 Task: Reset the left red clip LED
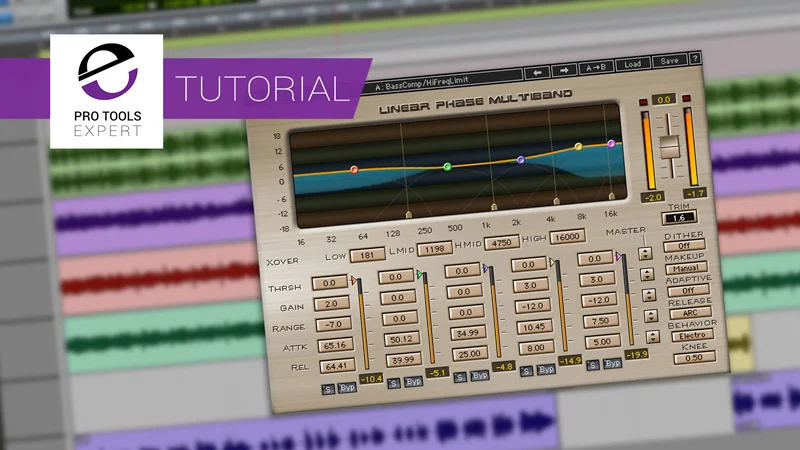click(x=643, y=102)
